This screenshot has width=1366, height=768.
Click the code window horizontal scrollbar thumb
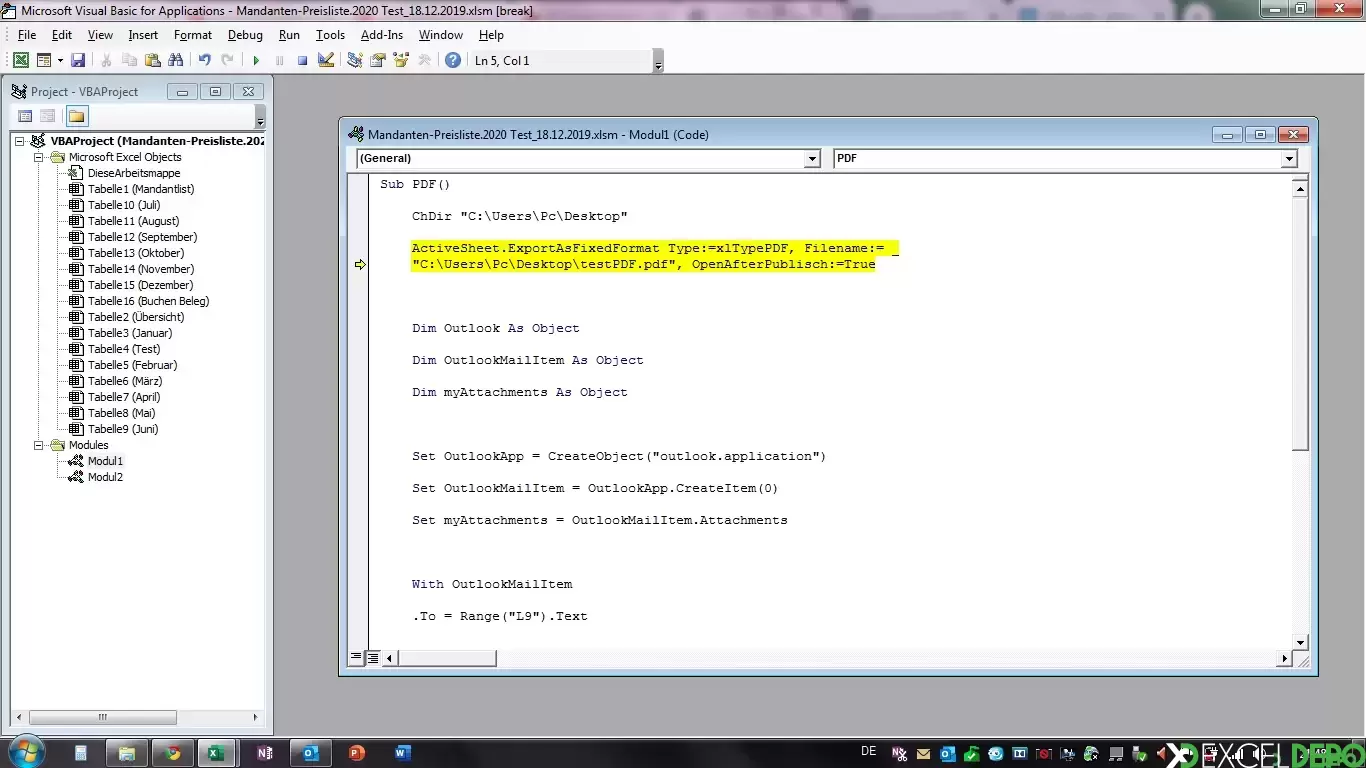tap(447, 658)
